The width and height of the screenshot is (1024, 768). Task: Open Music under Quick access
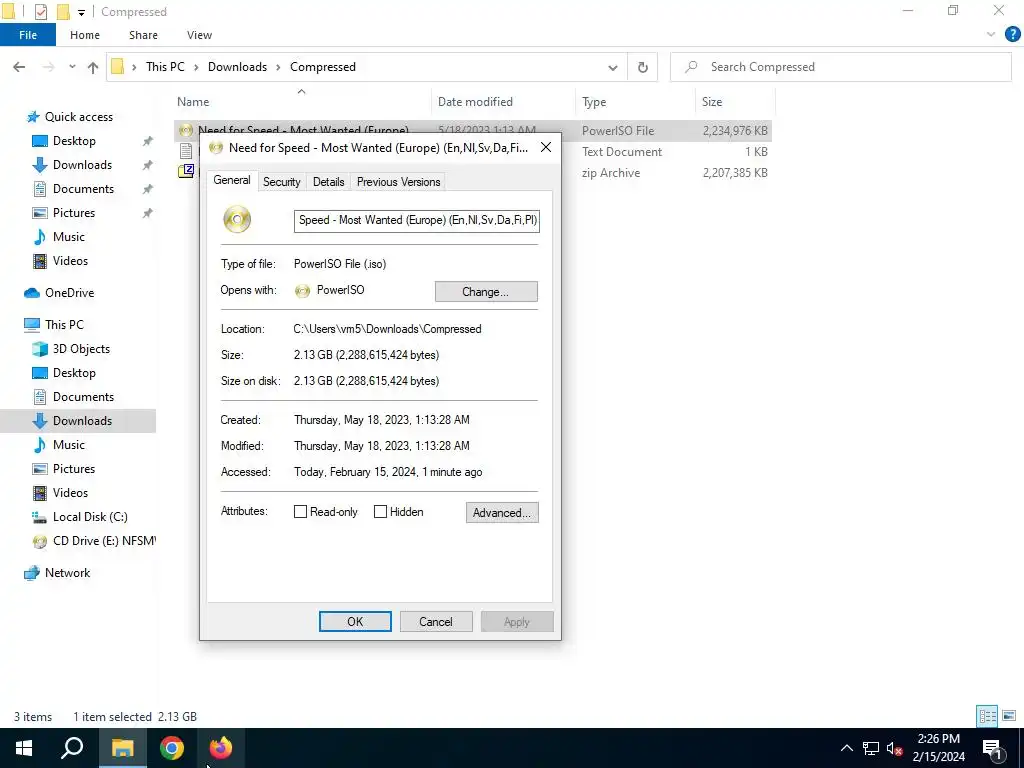click(x=69, y=236)
